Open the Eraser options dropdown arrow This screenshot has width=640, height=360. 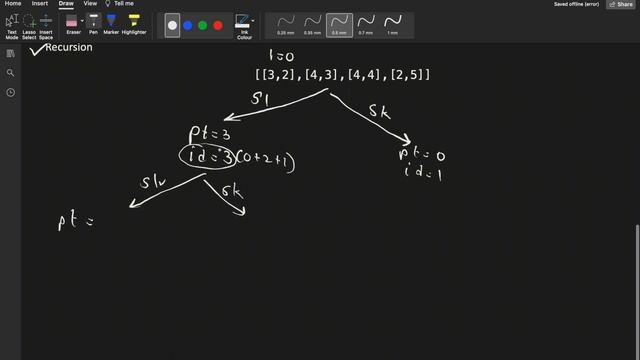click(82, 21)
